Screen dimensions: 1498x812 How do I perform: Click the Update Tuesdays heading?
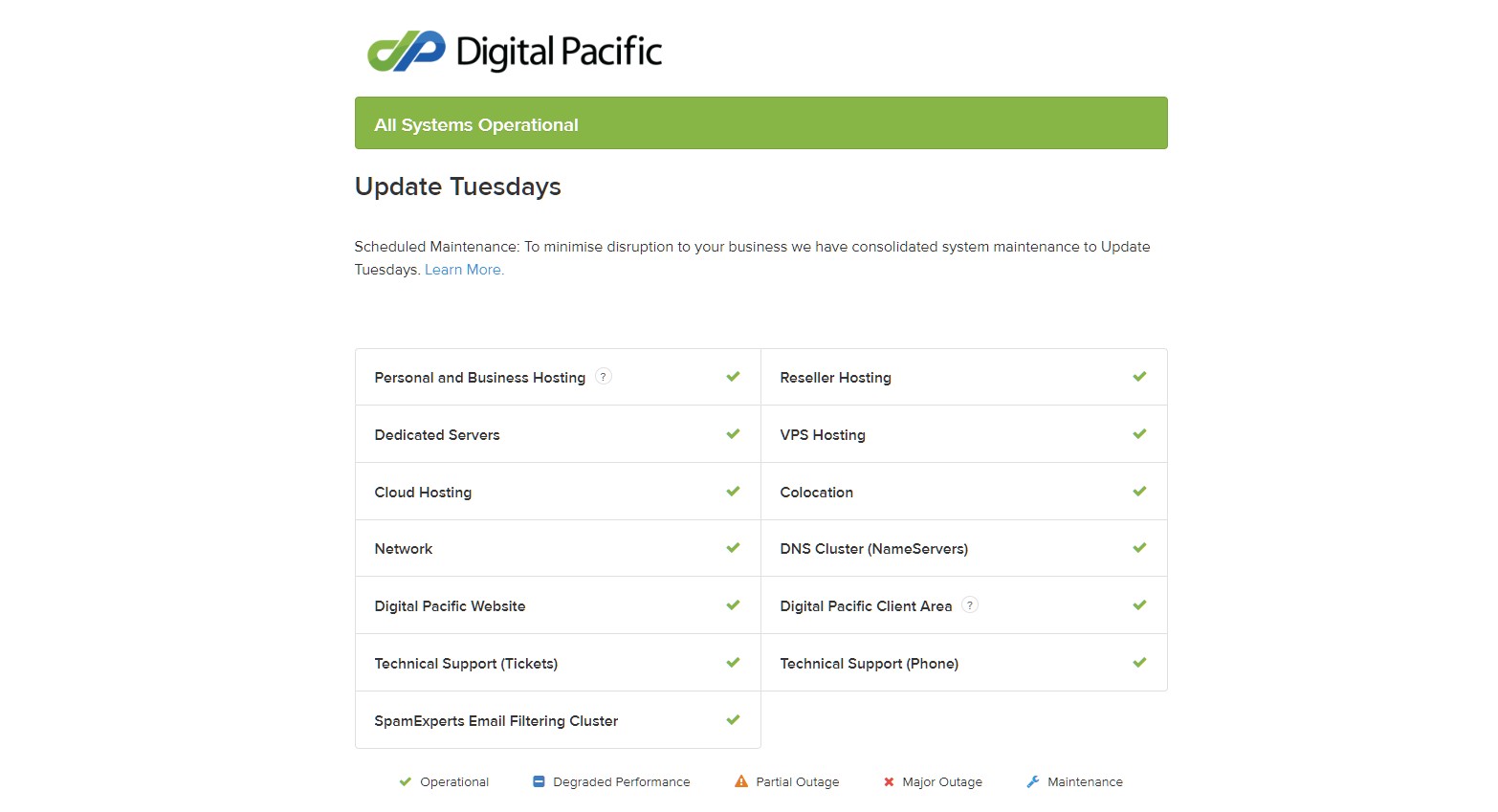tap(457, 187)
